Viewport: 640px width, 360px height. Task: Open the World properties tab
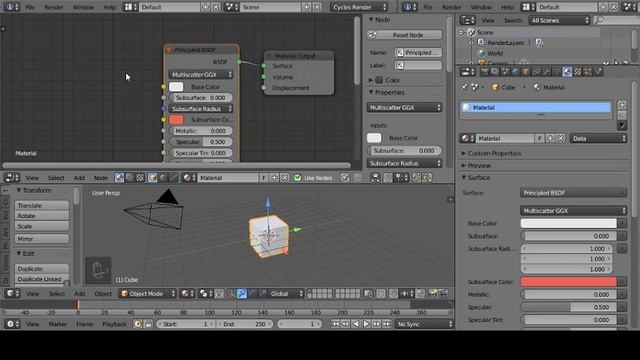point(516,72)
